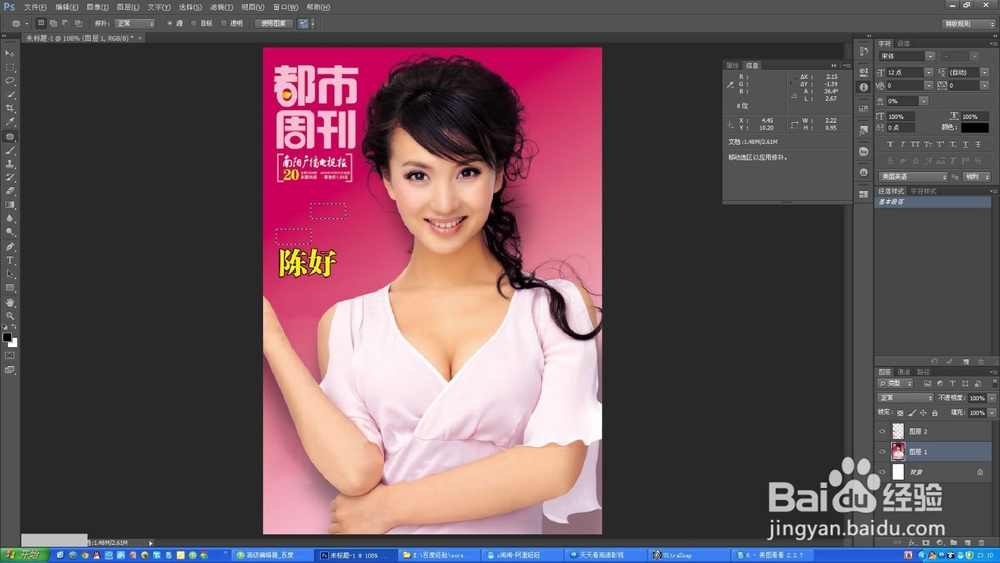This screenshot has width=1000, height=563.
Task: Toggle the layer filter on/off switch
Action: (x=994, y=383)
